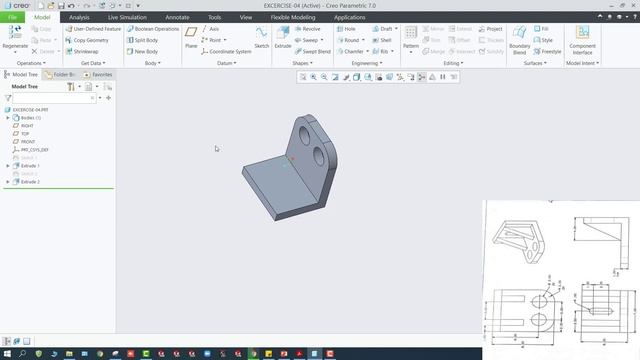
Task: Toggle annotation display in graphics toolbar
Action: pos(411,77)
